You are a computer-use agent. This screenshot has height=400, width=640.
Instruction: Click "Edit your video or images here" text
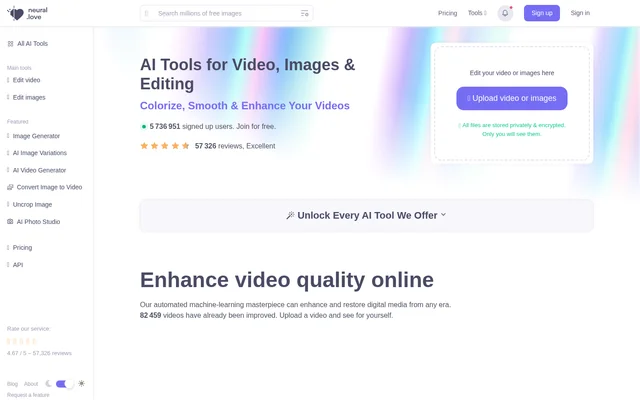512,73
